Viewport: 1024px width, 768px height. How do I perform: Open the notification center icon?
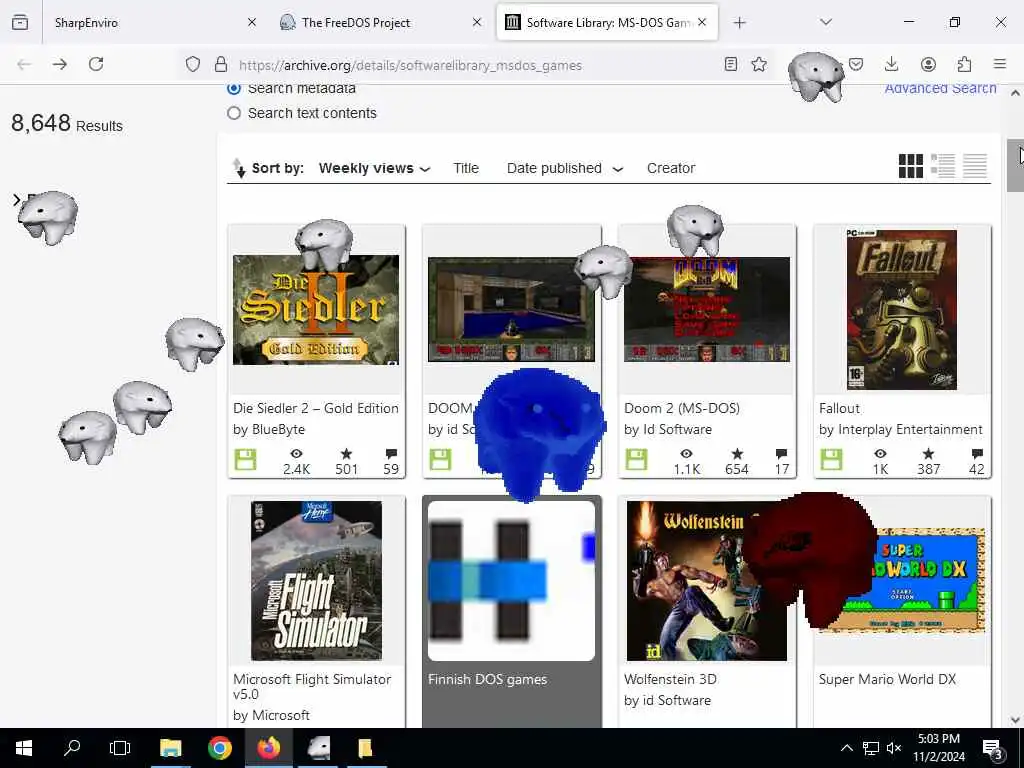coord(993,748)
